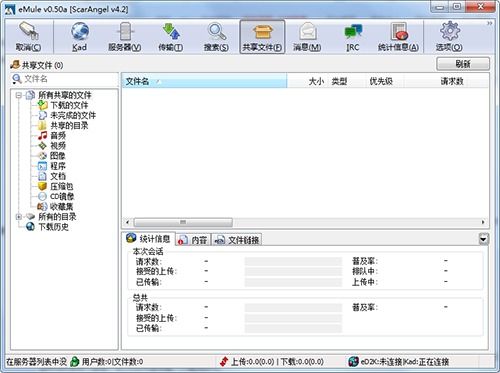Select 共享的目录 tree item
This screenshot has height=373, width=500.
point(69,126)
